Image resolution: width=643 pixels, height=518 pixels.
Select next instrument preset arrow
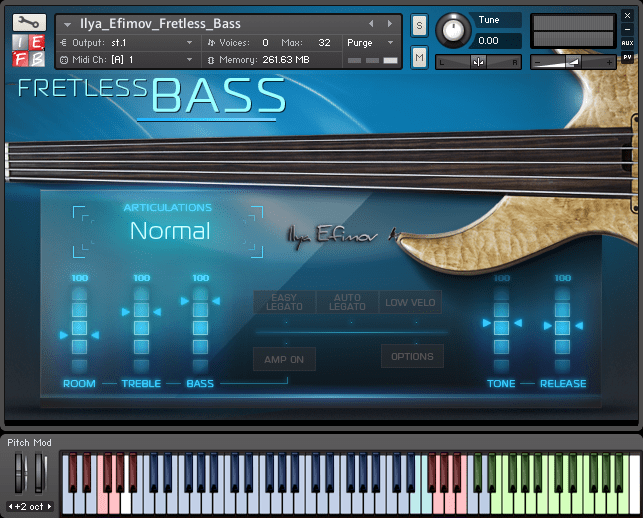click(390, 24)
